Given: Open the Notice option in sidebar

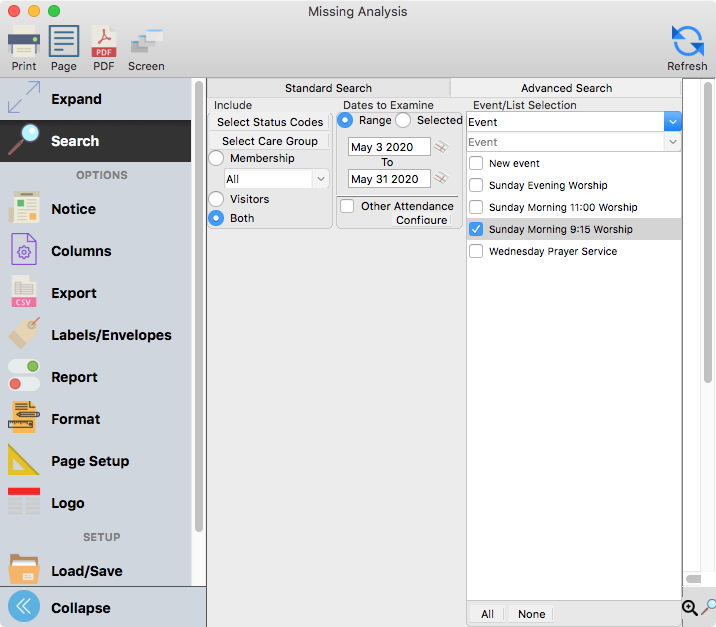Looking at the screenshot, I should [x=73, y=209].
